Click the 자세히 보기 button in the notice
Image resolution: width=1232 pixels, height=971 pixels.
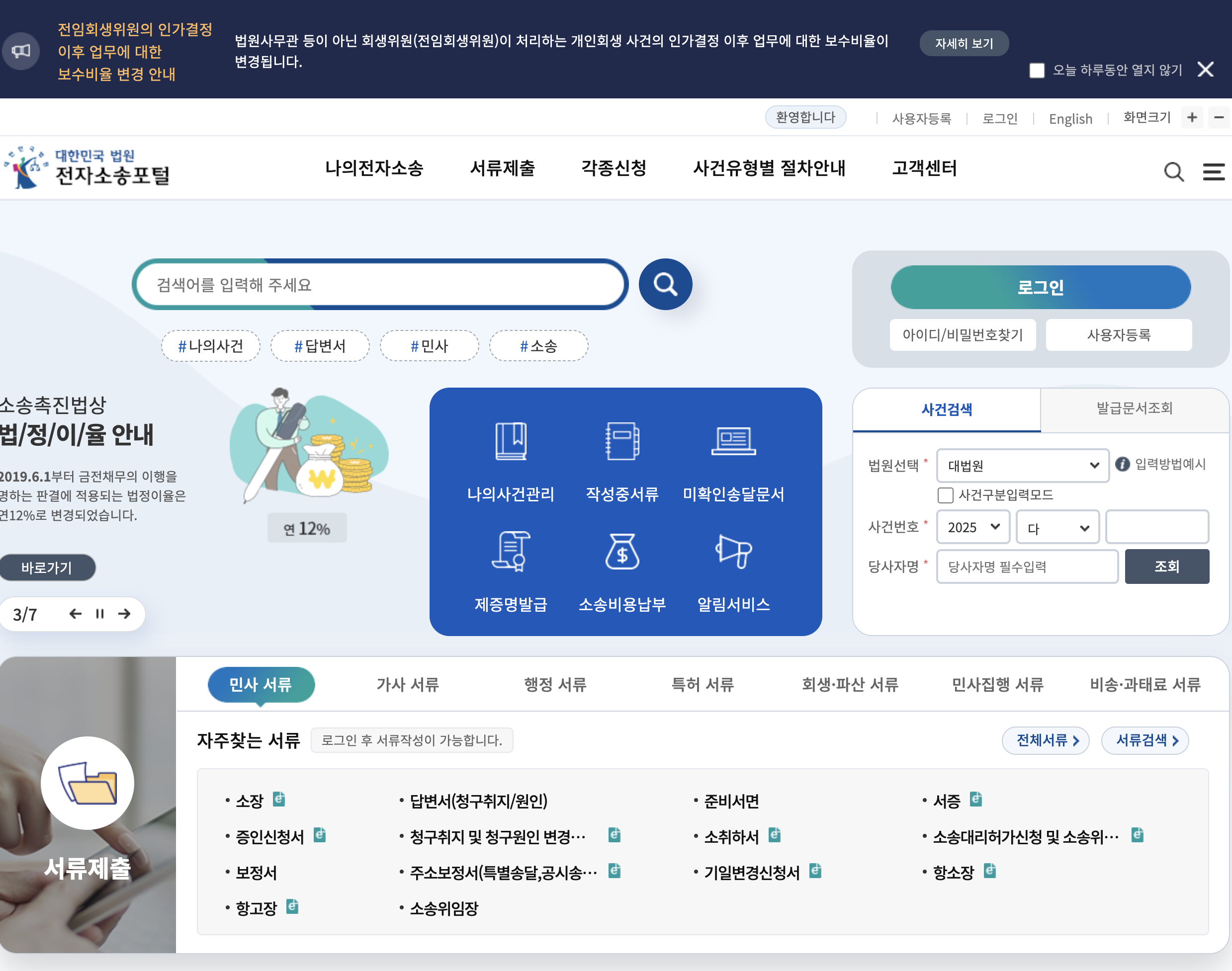point(964,43)
